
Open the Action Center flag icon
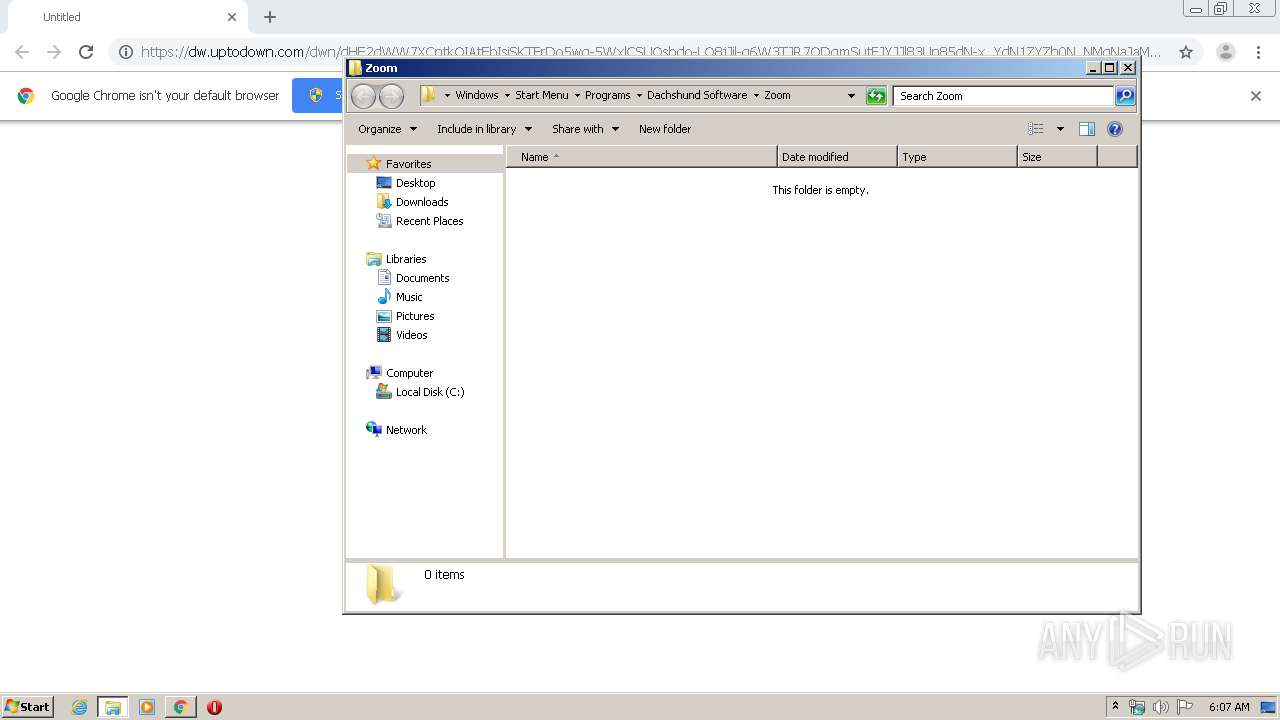[x=1185, y=707]
